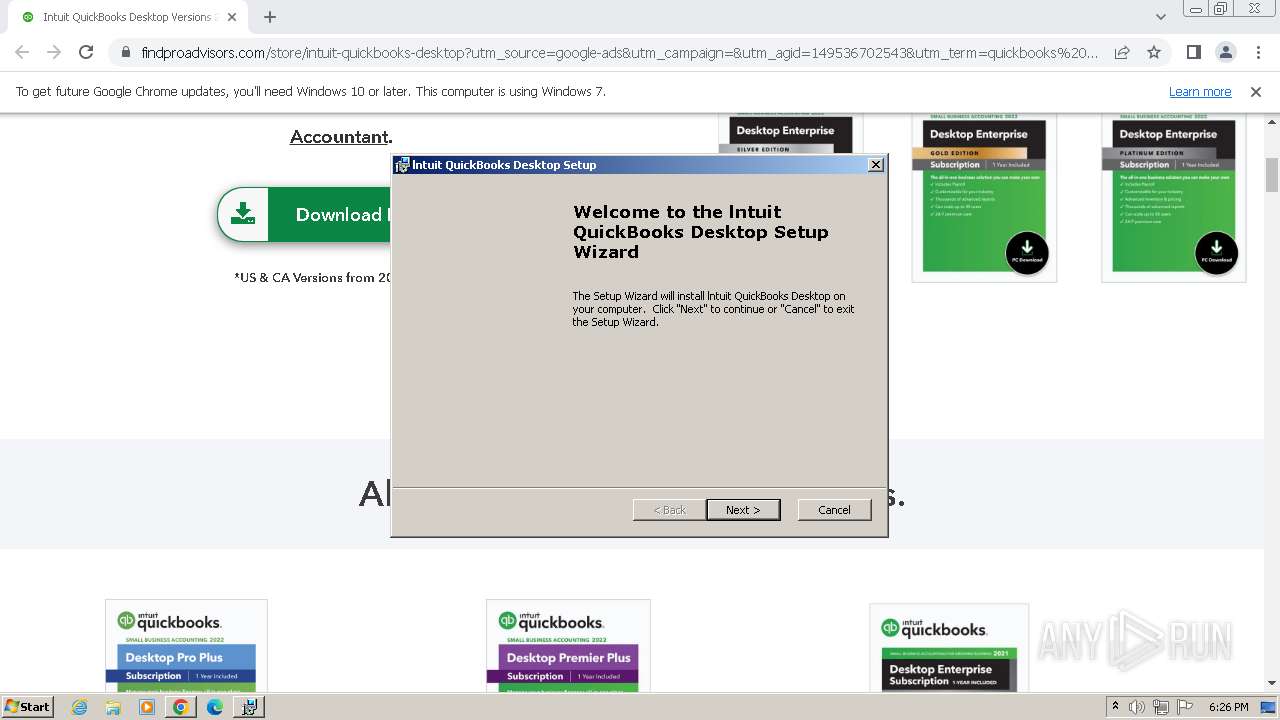Click the address bar URL
Screen dimensions: 1280x720
click(619, 53)
